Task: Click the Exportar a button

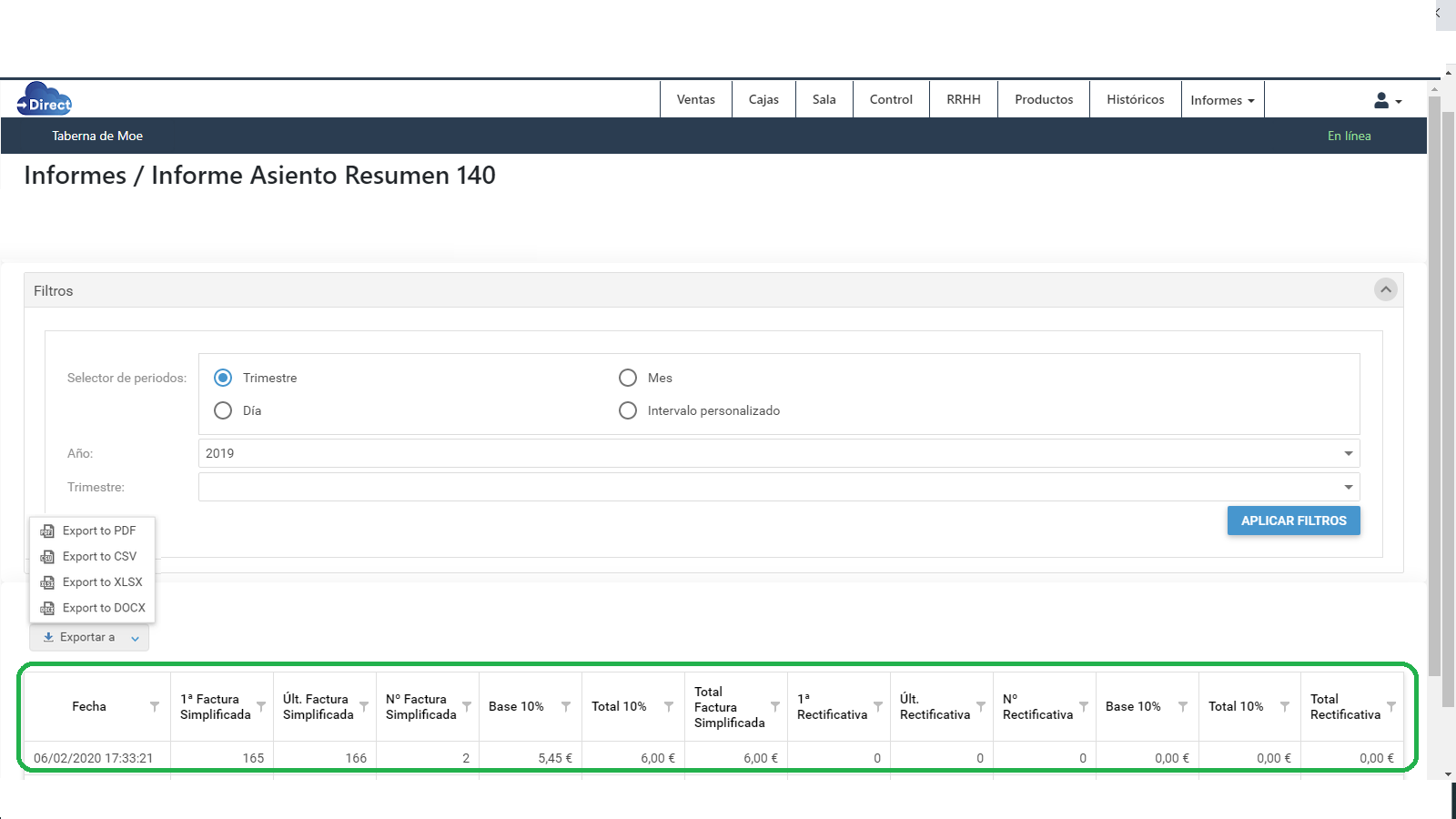Action: (x=89, y=638)
